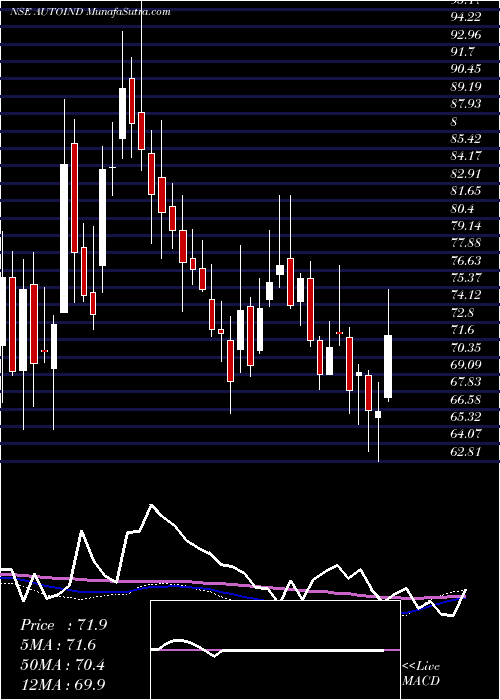Screen dimensions: 500x700
Task: Click inside the MACD inset chart box
Action: tap(275, 650)
